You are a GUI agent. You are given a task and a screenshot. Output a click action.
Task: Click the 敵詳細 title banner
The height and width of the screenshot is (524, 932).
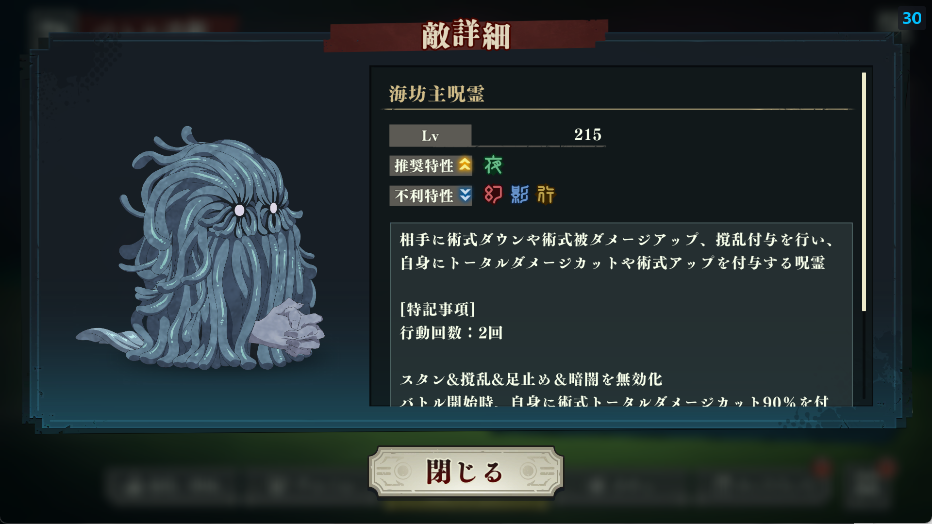pyautogui.click(x=466, y=35)
